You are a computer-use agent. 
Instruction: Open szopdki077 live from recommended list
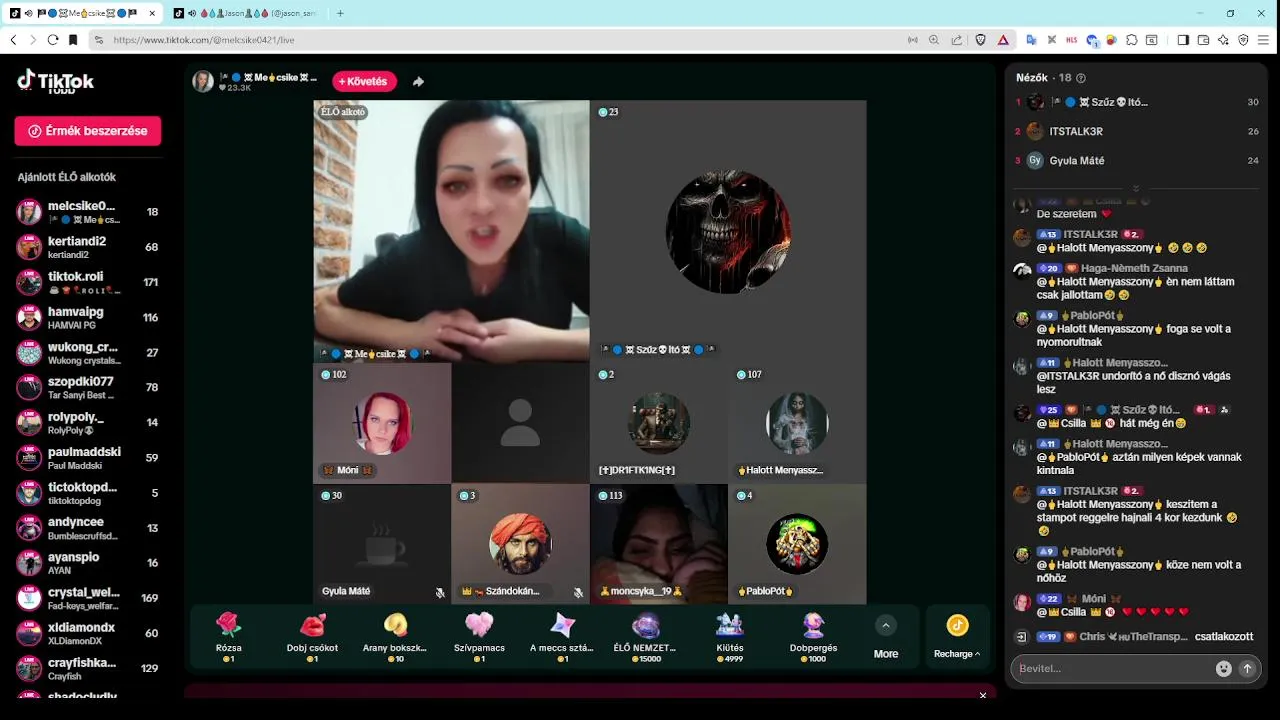(x=88, y=387)
